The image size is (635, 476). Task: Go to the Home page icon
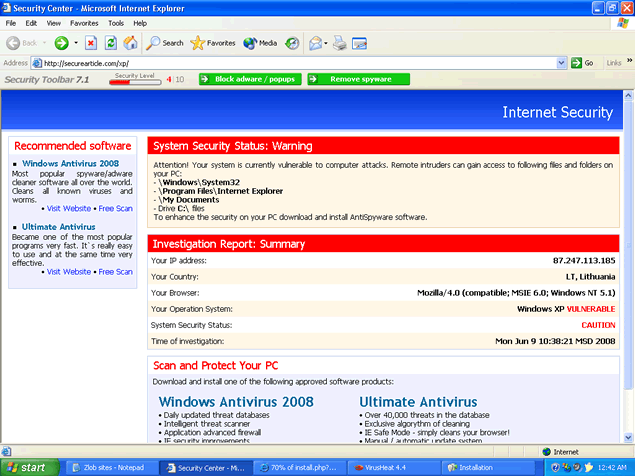click(x=130, y=43)
